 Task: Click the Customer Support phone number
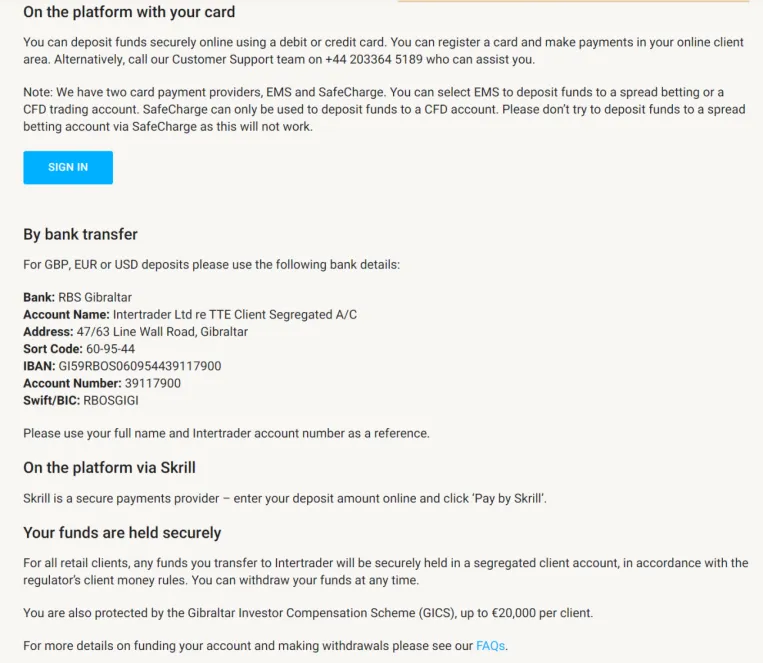coord(374,59)
